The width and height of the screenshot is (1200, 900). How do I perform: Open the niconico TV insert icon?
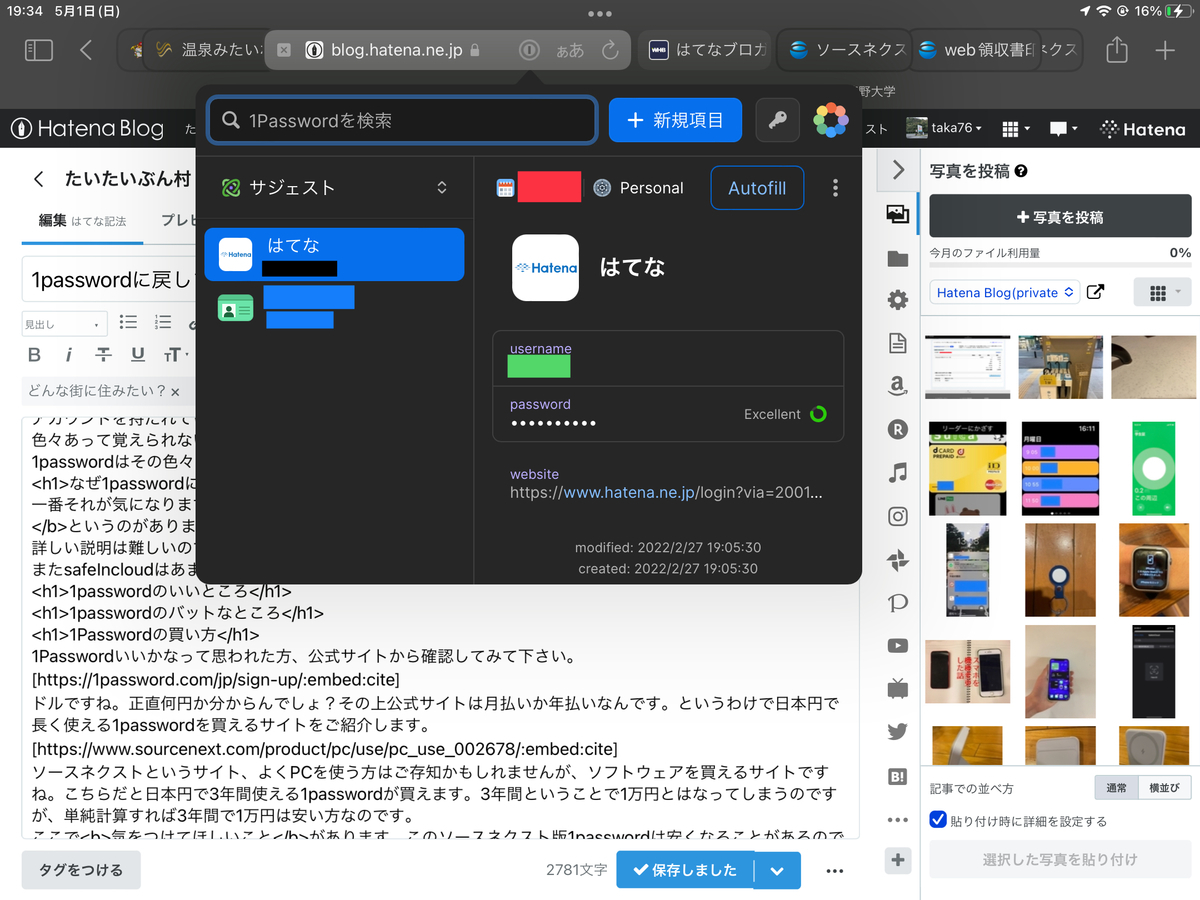click(897, 689)
